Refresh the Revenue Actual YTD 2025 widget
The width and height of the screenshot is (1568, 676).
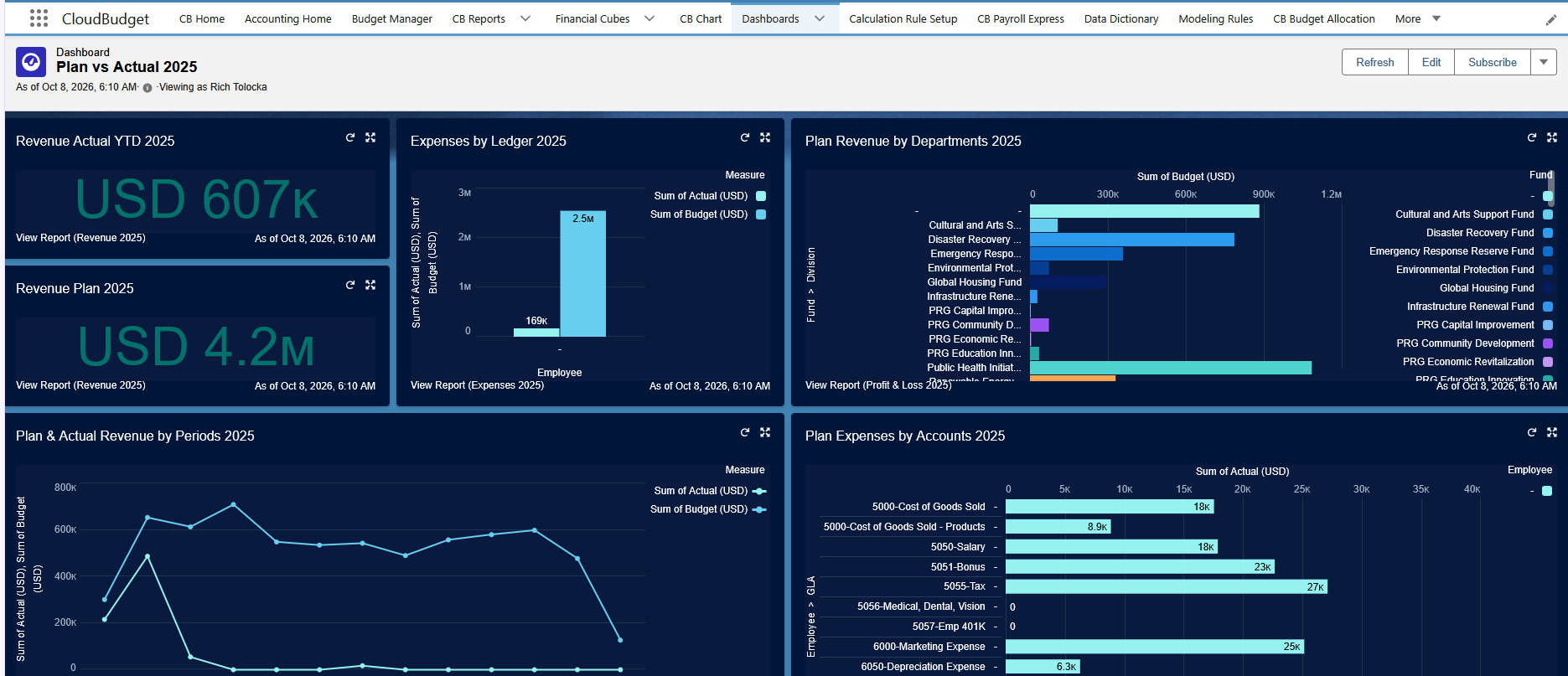pos(350,137)
